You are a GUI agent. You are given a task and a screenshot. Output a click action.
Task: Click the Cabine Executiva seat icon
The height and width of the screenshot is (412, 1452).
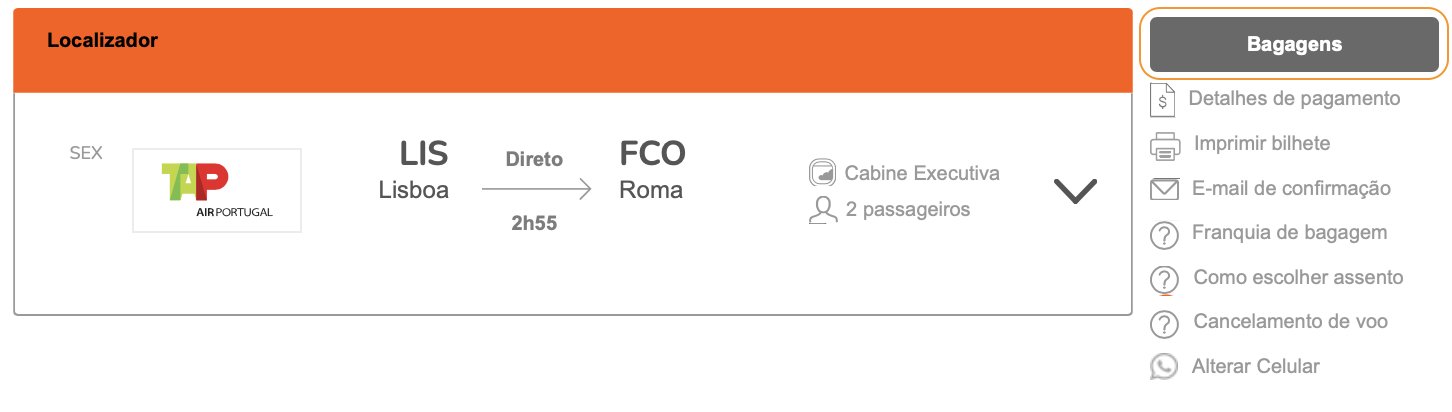822,173
